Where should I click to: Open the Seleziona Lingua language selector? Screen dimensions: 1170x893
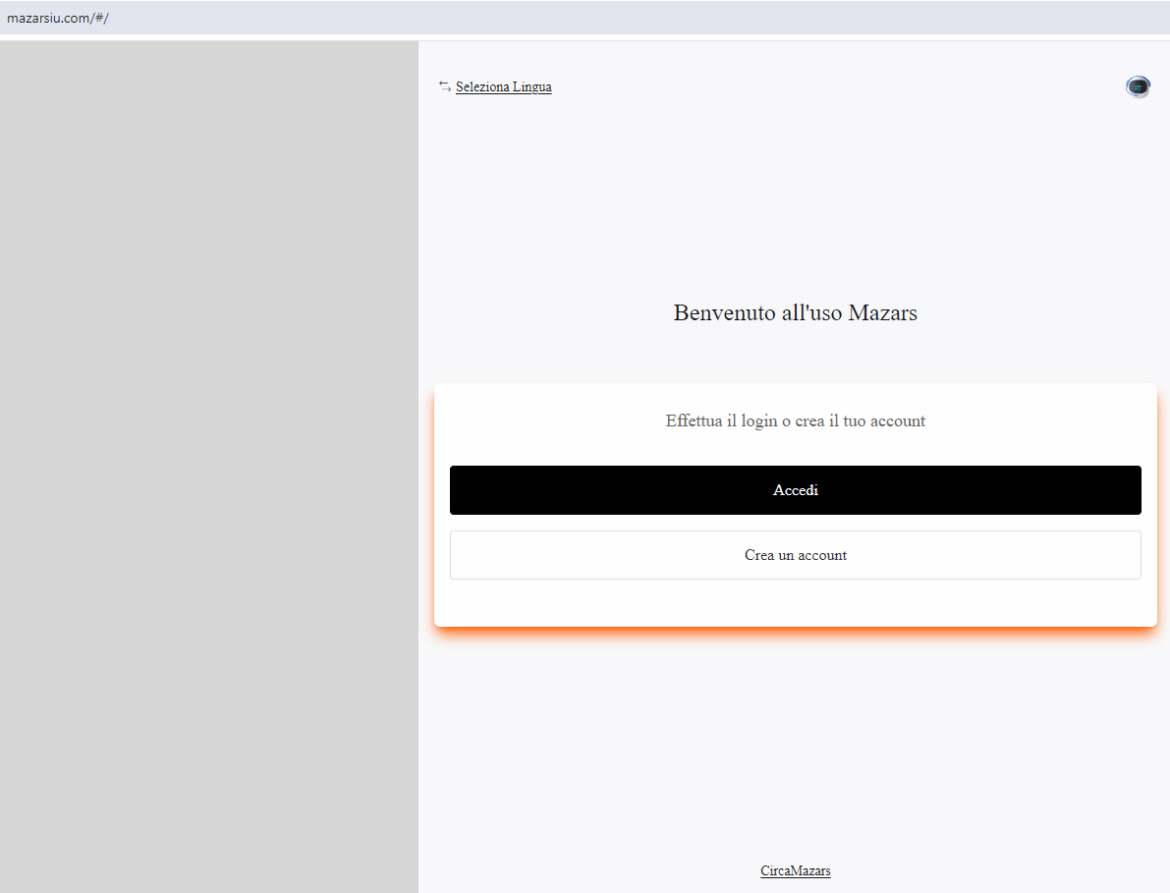(503, 87)
